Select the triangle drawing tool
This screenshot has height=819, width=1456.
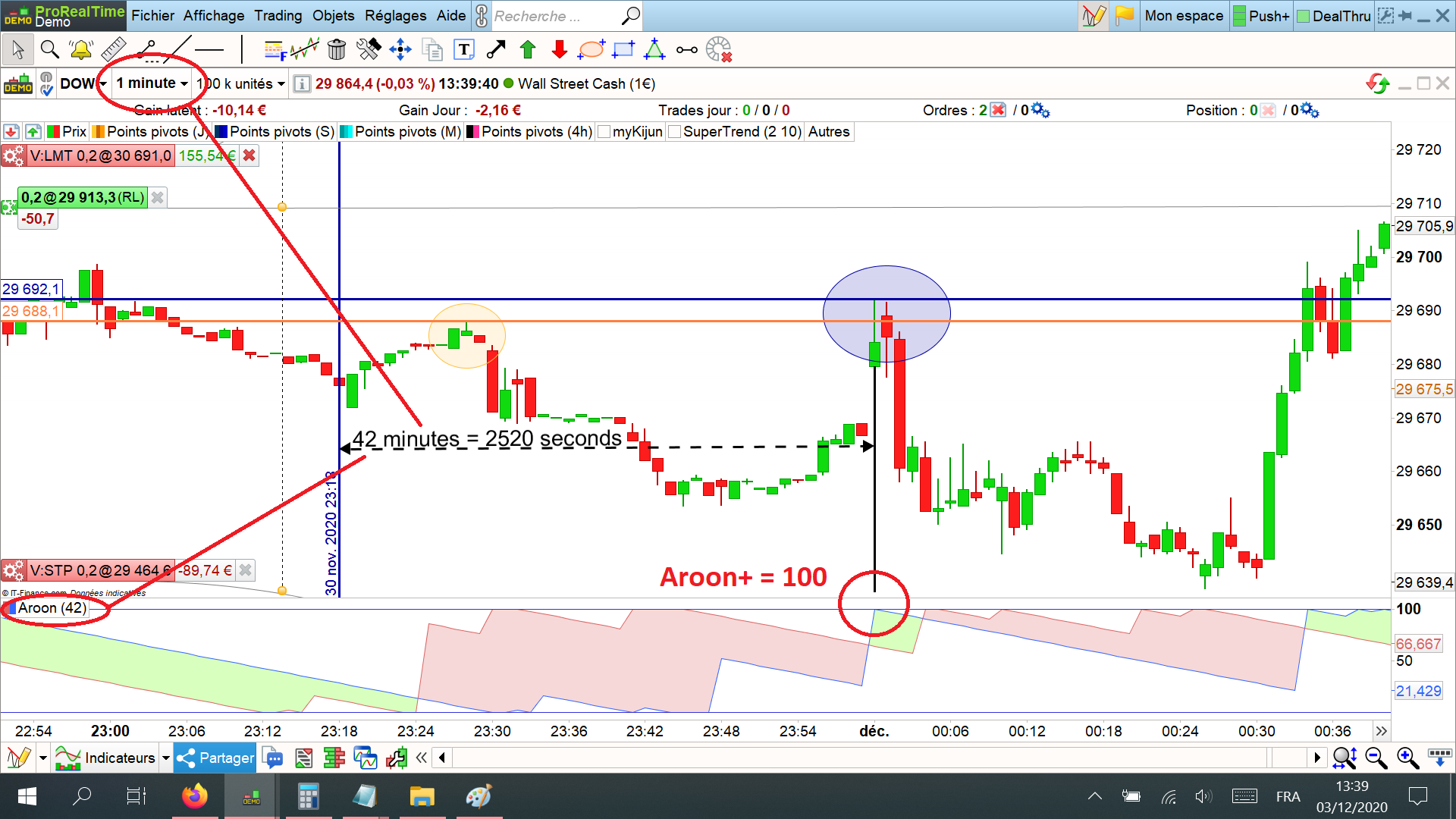(x=654, y=50)
